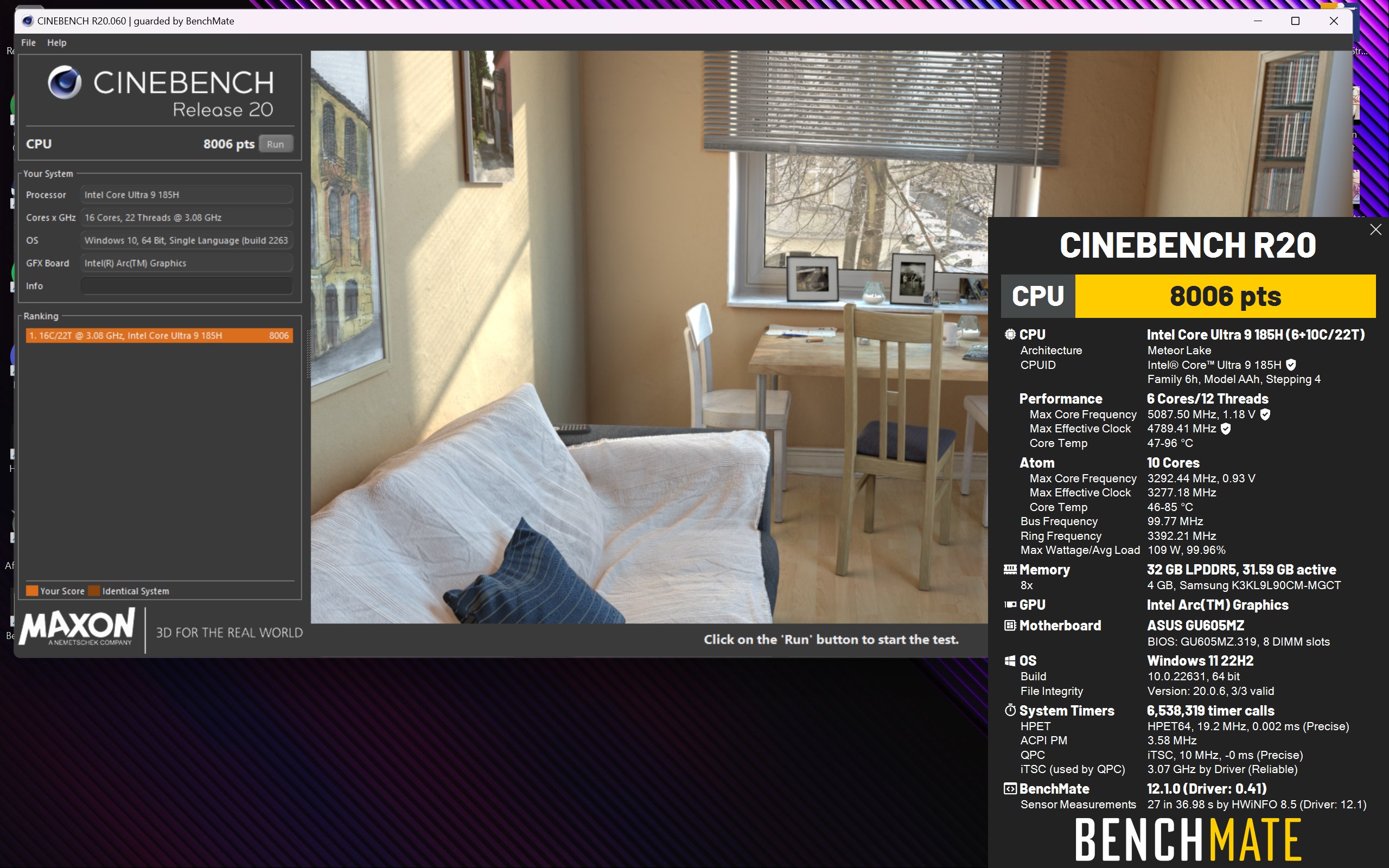Click the GFX Board field
Image resolution: width=1389 pixels, height=868 pixels.
pyautogui.click(x=187, y=263)
